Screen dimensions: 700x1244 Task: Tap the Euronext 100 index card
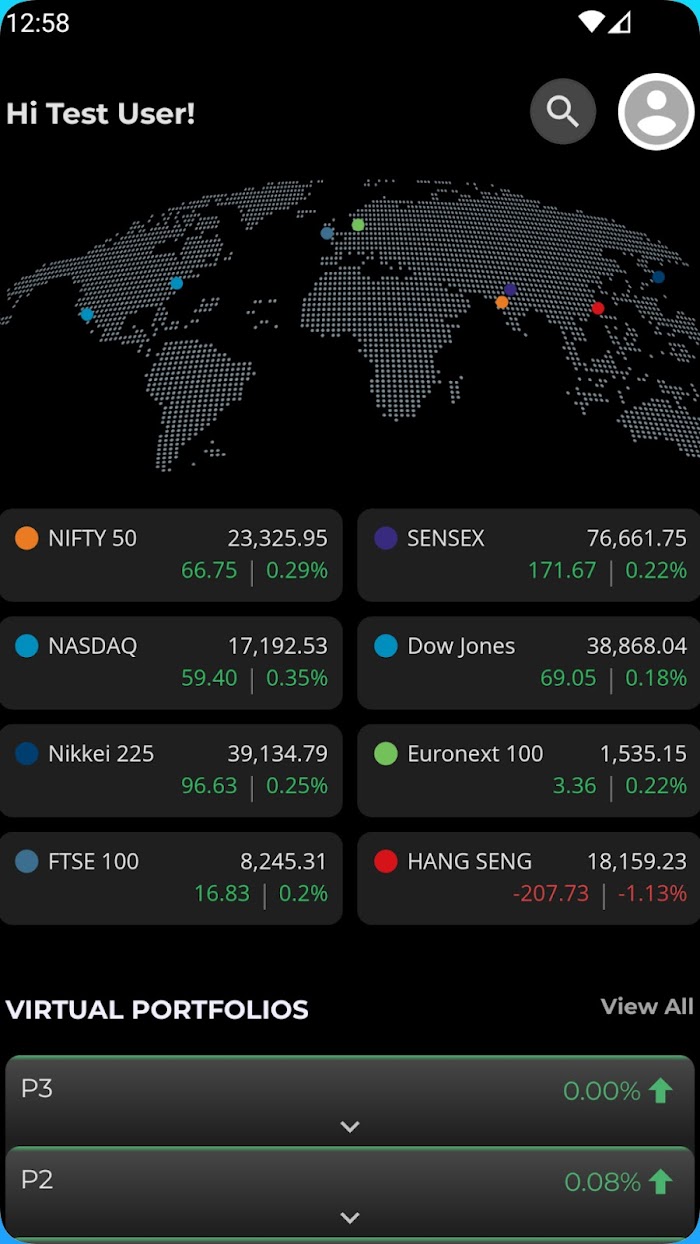pos(529,771)
